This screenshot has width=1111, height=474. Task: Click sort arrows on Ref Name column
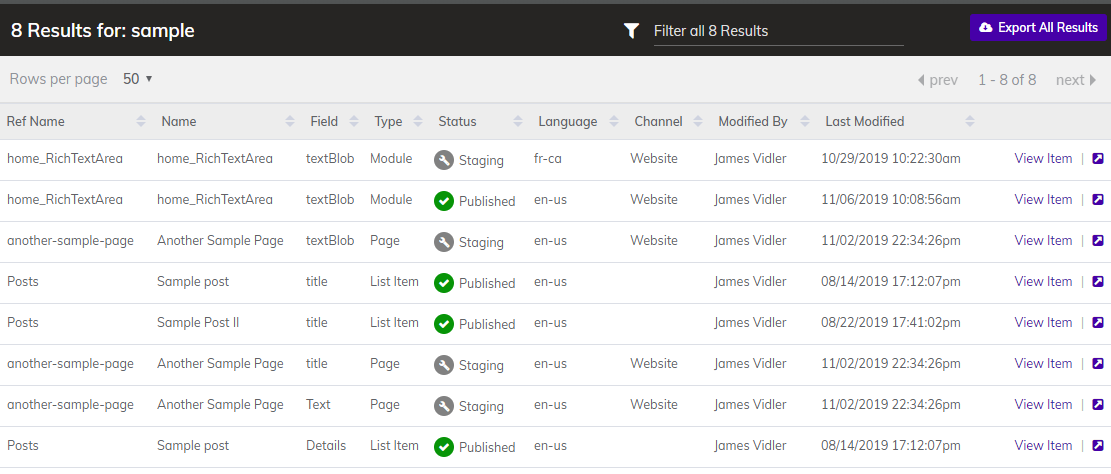tap(141, 121)
